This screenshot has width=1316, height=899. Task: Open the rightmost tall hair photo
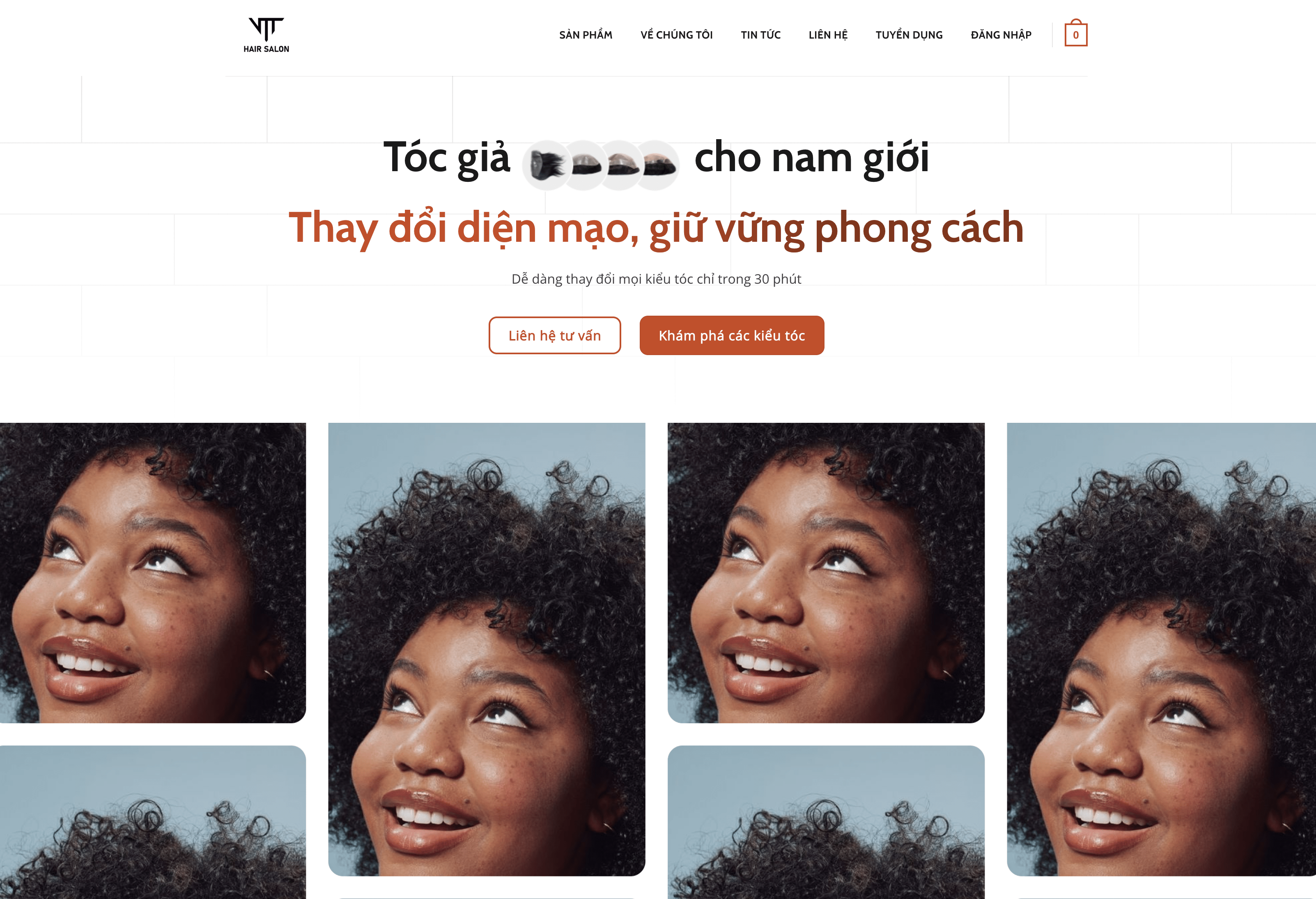(x=1161, y=649)
